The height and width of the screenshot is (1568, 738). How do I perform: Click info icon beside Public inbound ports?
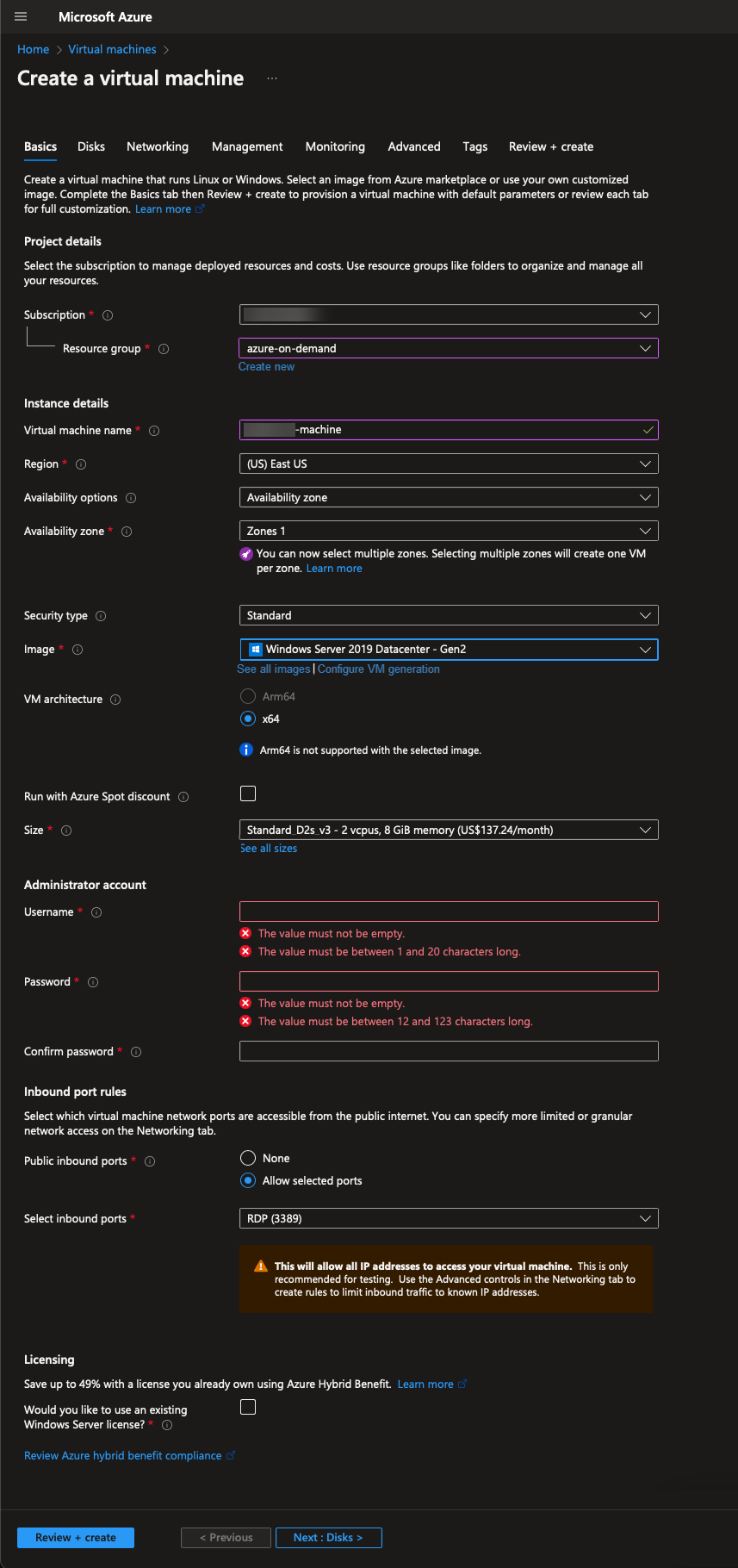click(x=150, y=1161)
